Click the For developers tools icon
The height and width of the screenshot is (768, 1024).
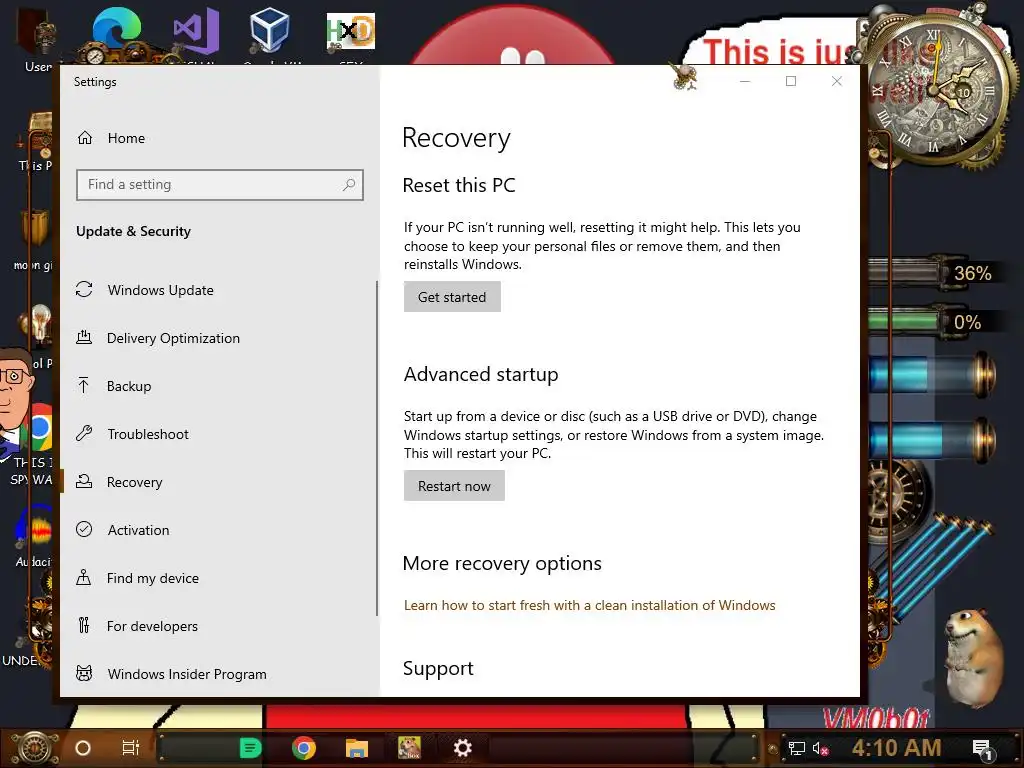[84, 626]
